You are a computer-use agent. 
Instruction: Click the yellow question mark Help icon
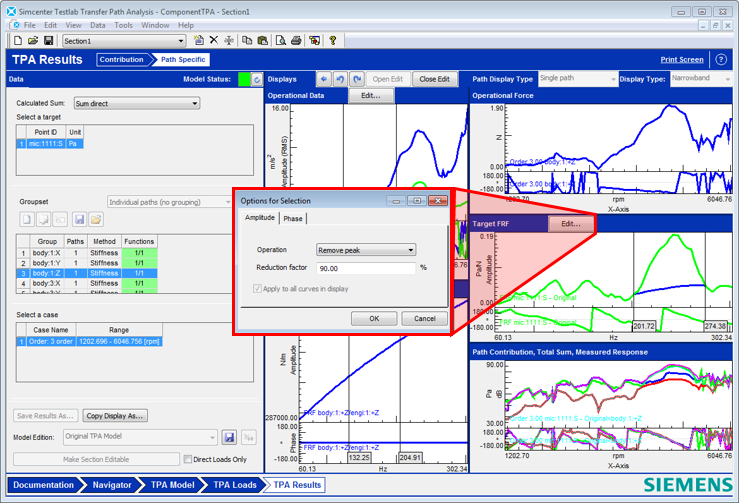click(x=333, y=41)
